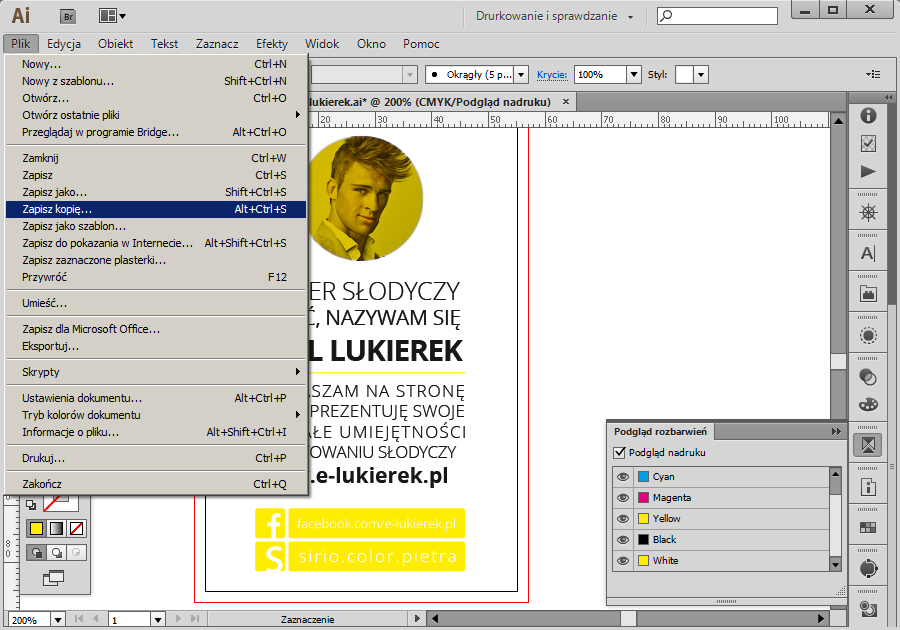The height and width of the screenshot is (630, 900).
Task: Open the Styl graphic style dropdown
Action: (x=701, y=75)
